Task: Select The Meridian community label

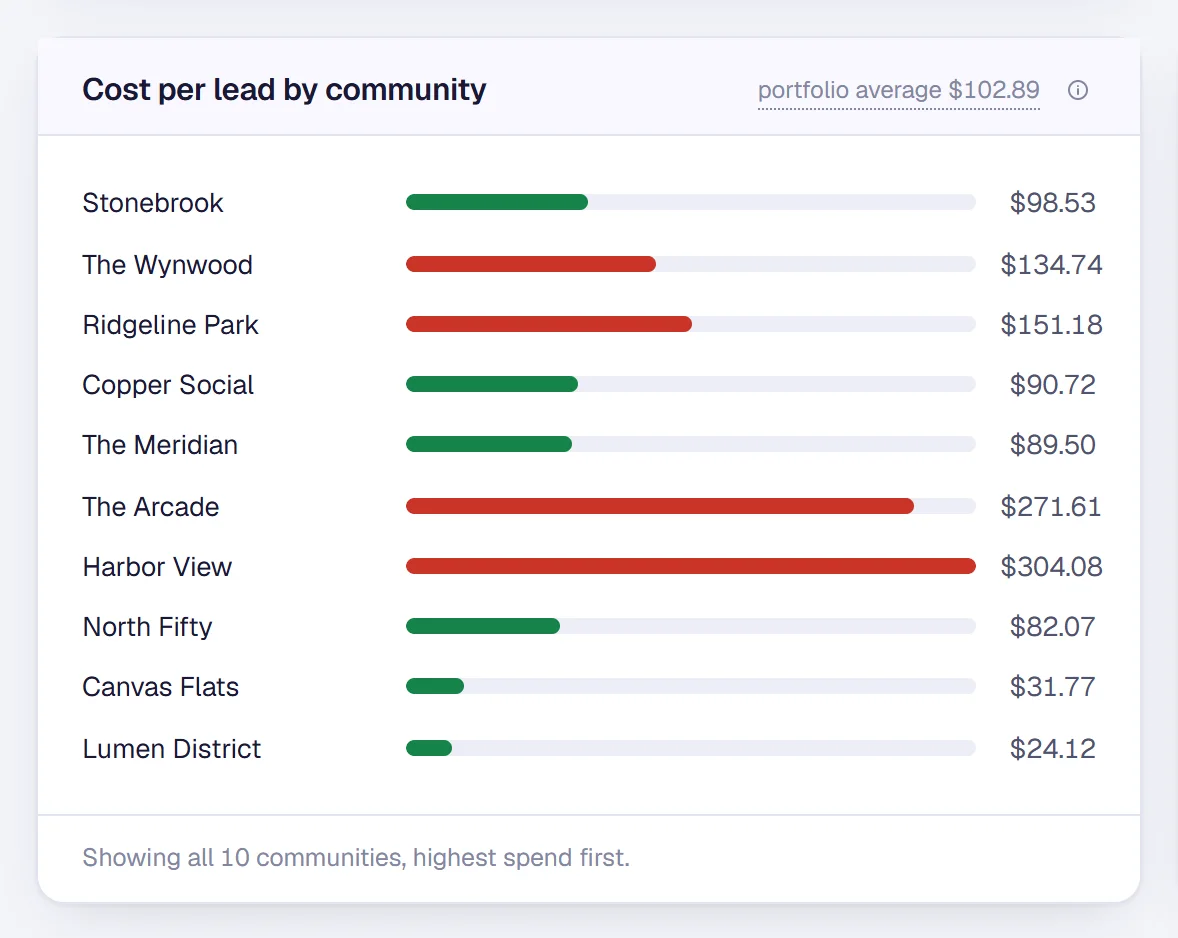Action: 160,445
